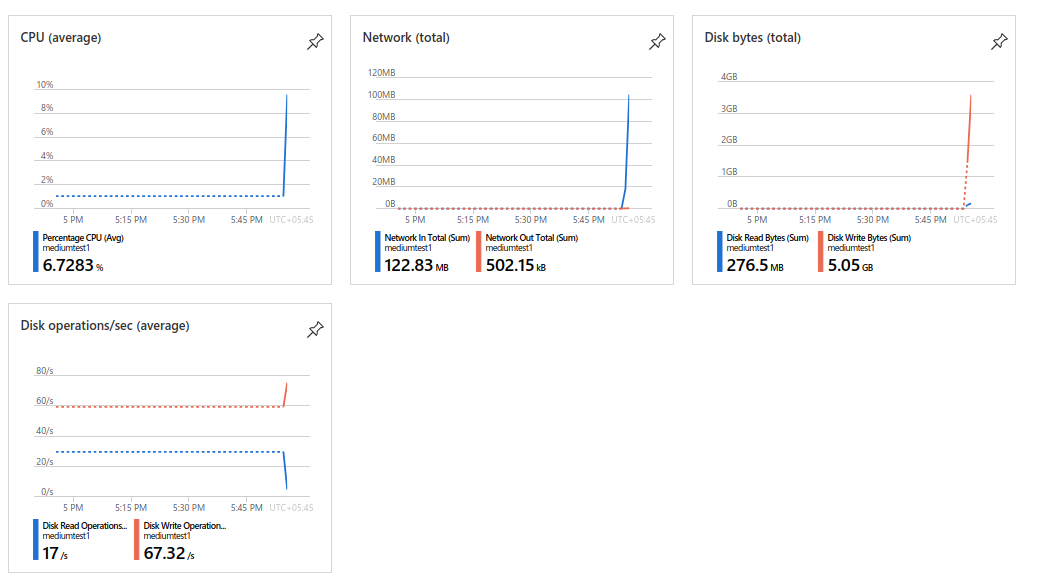Click the Percentage CPU (Avg) legend entry
Image resolution: width=1039 pixels, height=583 pixels.
pyautogui.click(x=79, y=252)
